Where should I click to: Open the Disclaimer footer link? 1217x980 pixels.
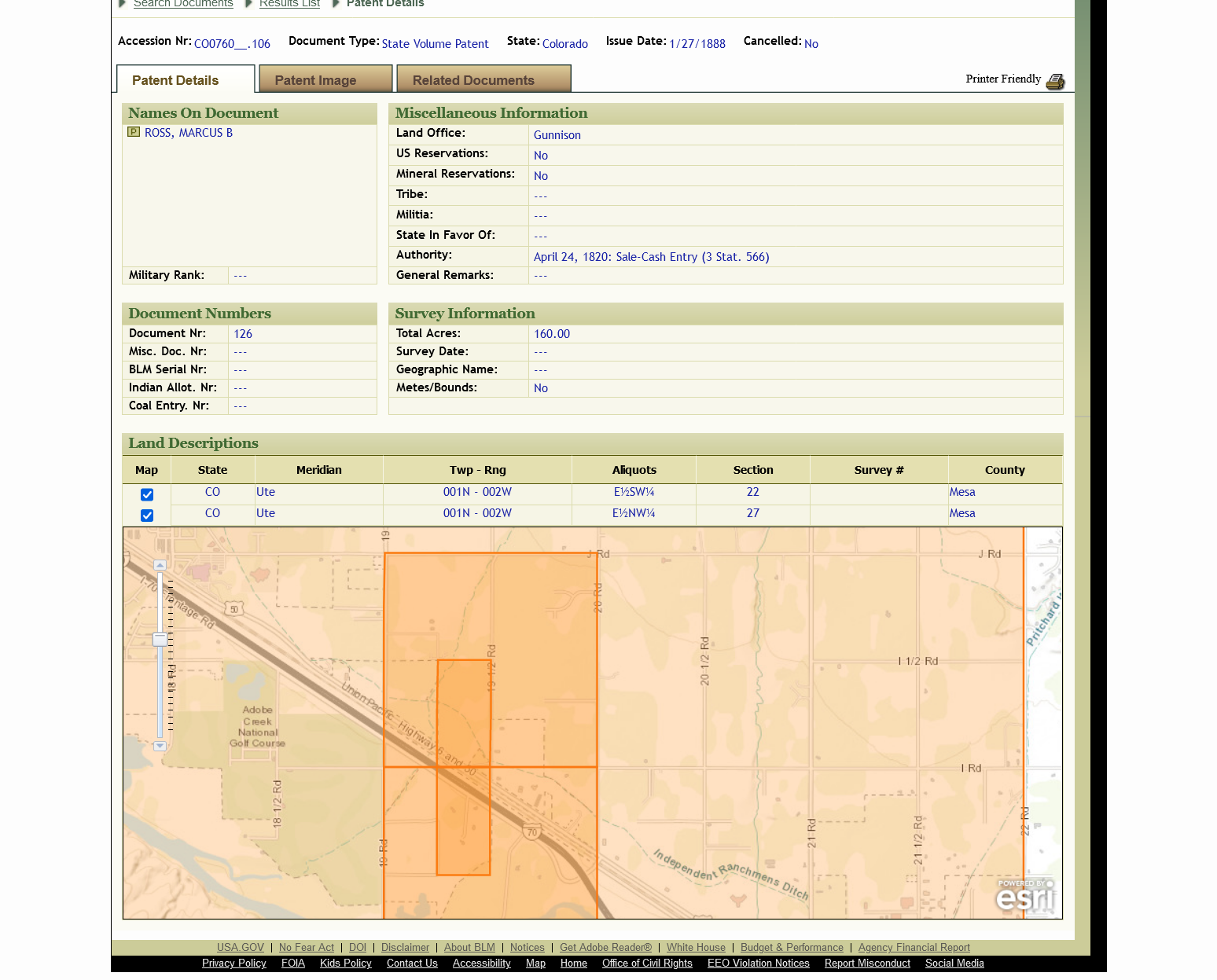(x=406, y=947)
